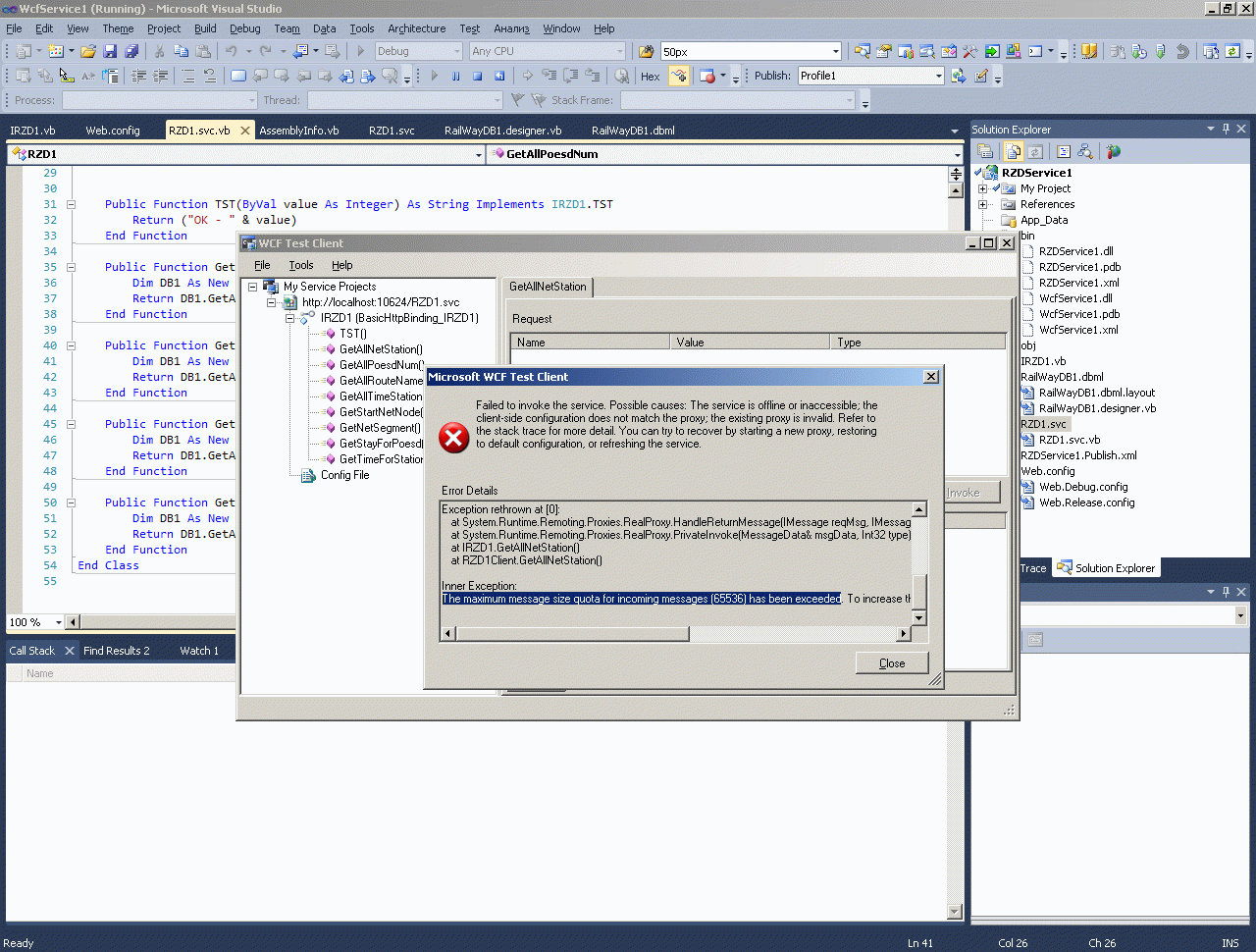Click the Restart debugging icon
The height and width of the screenshot is (952, 1256).
pos(499,76)
